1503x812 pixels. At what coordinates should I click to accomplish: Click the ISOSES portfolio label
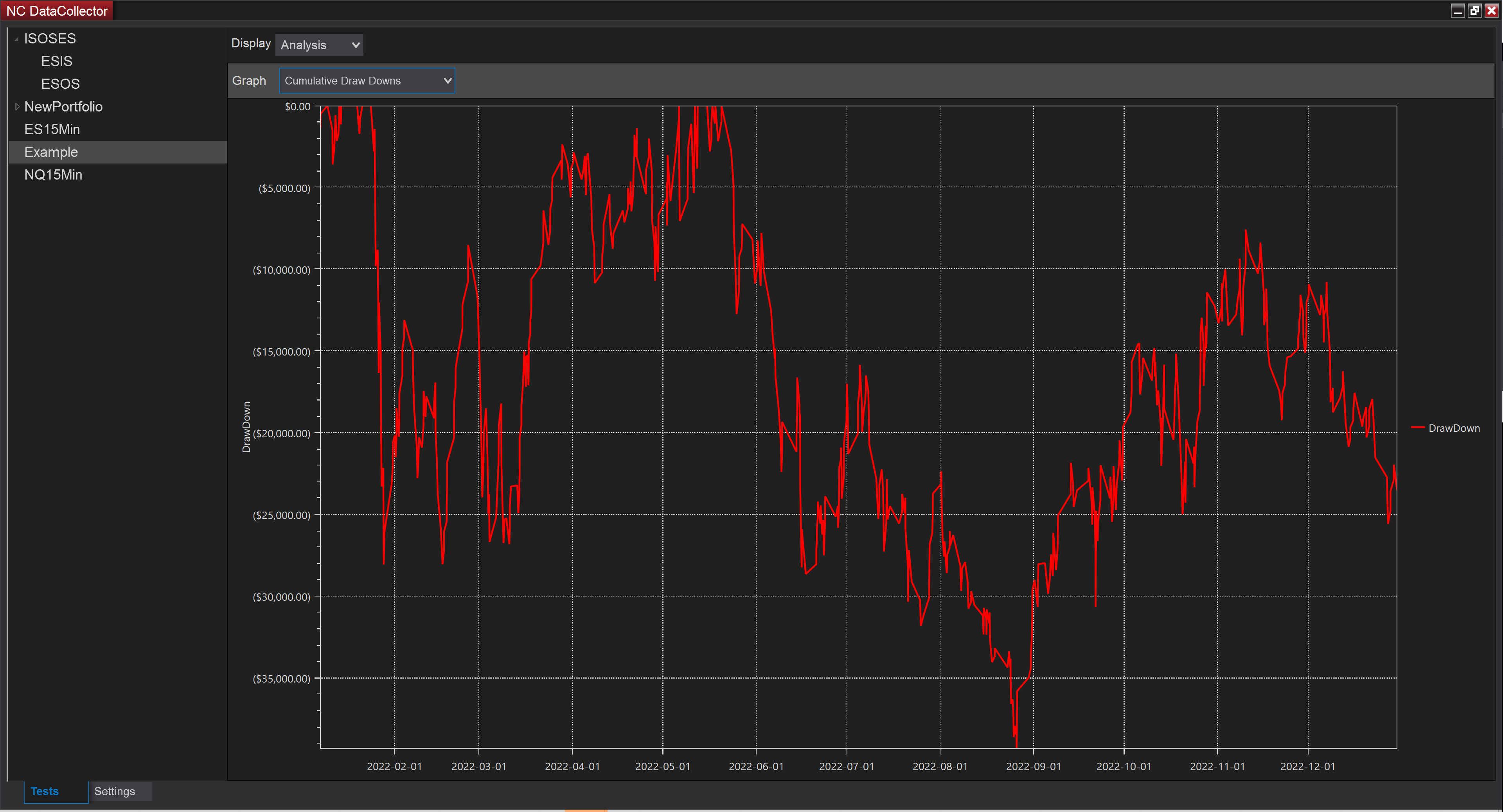[x=50, y=38]
